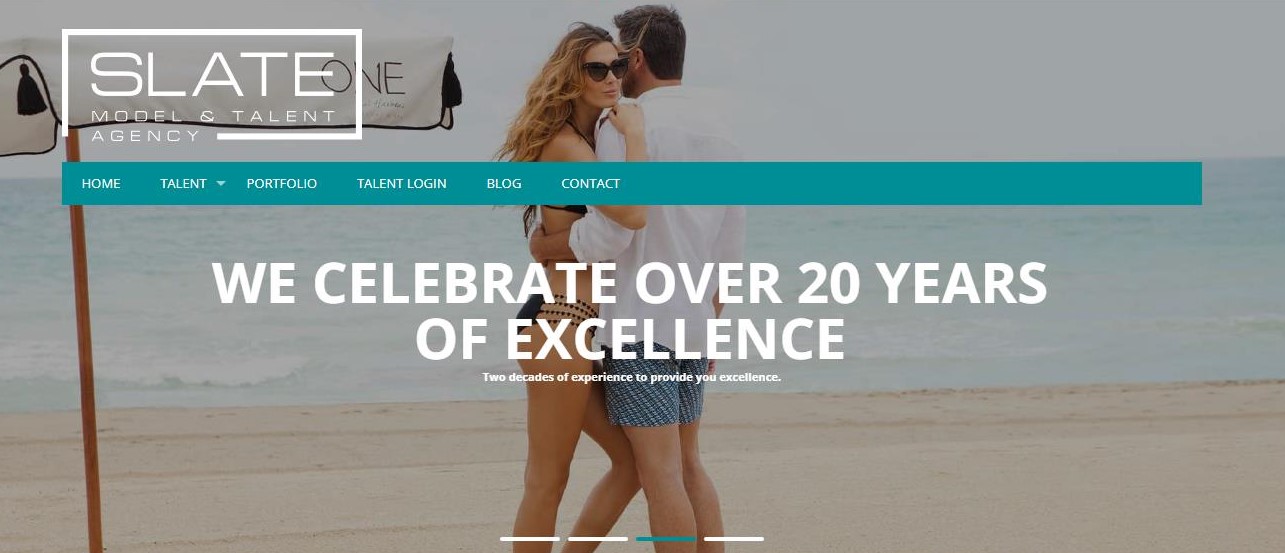Switch to the second carousel slide indicator
1285x553 pixels.
point(598,539)
